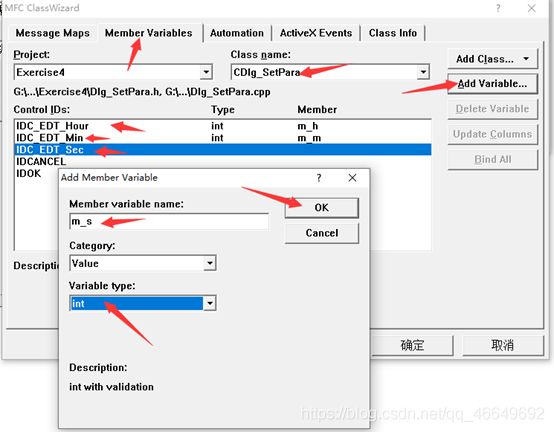
Task: Open the Automation tab
Action: (237, 33)
